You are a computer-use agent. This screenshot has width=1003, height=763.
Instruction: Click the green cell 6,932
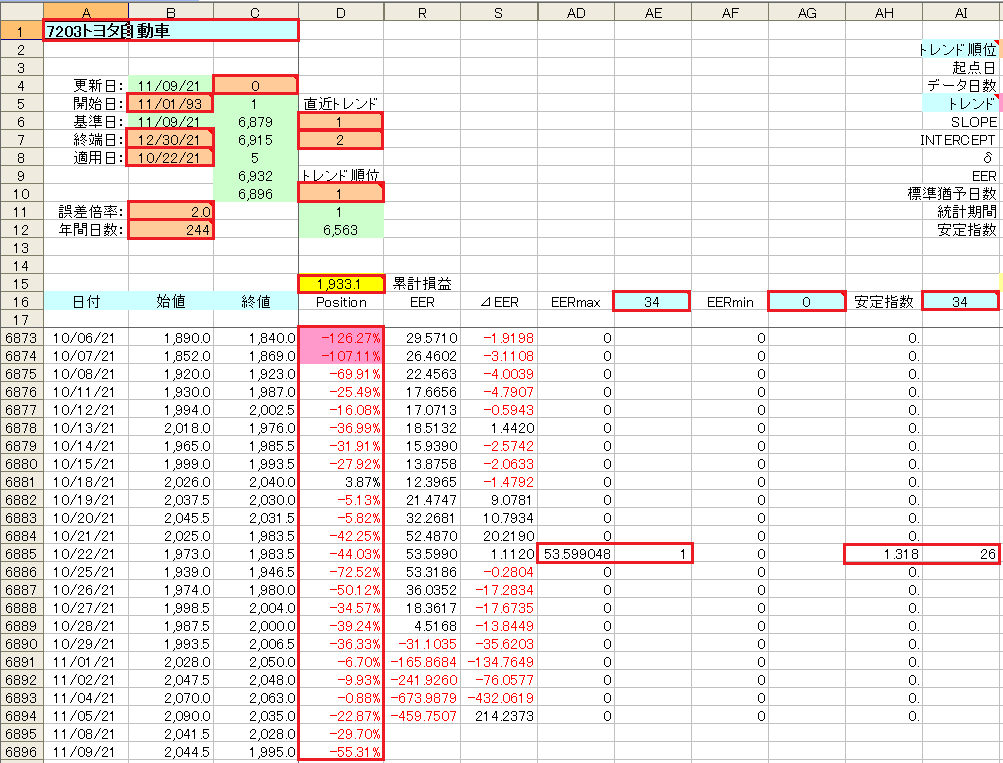[x=255, y=176]
